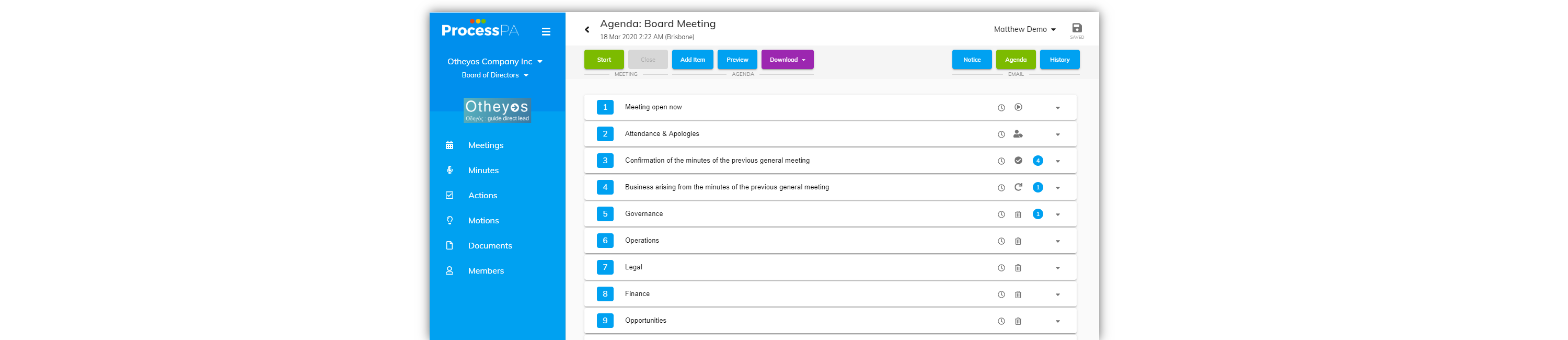Click the checkmark icon on item 3
This screenshot has width=1568, height=340.
pos(1018,161)
